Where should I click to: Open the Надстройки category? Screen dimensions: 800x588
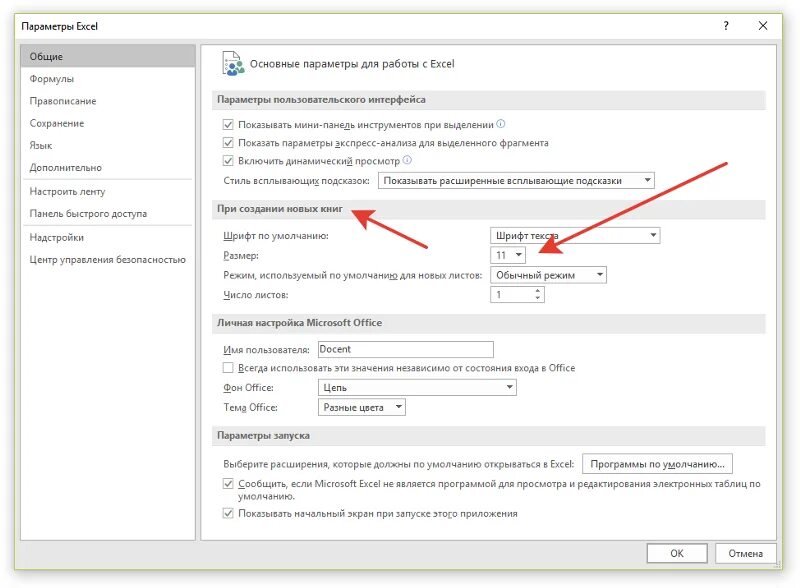coord(108,237)
